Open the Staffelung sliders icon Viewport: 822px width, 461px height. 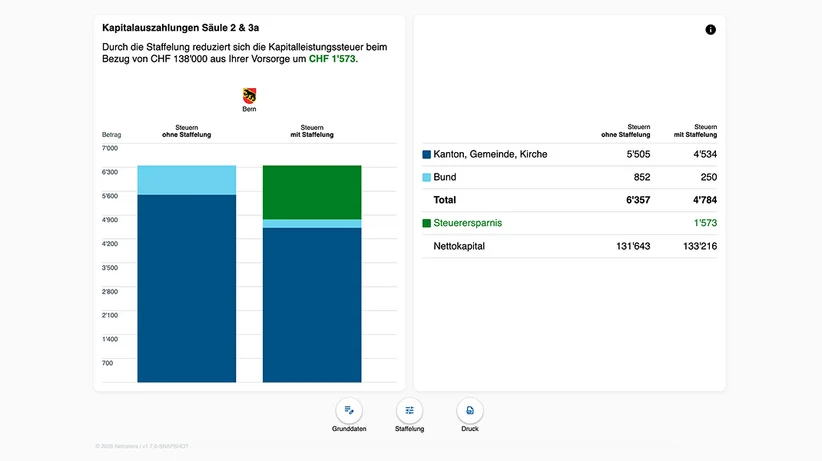[409, 411]
